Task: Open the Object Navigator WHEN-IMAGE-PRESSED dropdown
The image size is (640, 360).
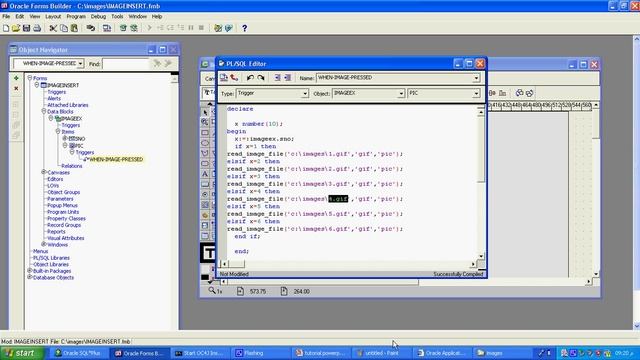Action: [80, 64]
